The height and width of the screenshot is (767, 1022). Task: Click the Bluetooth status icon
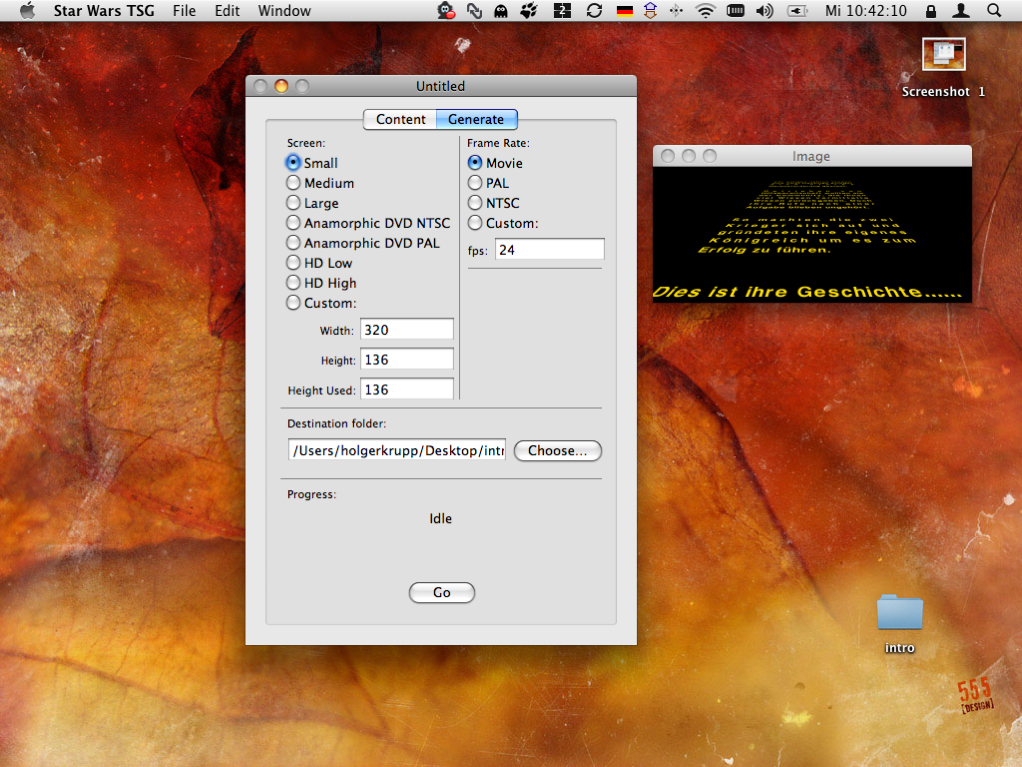(x=677, y=10)
